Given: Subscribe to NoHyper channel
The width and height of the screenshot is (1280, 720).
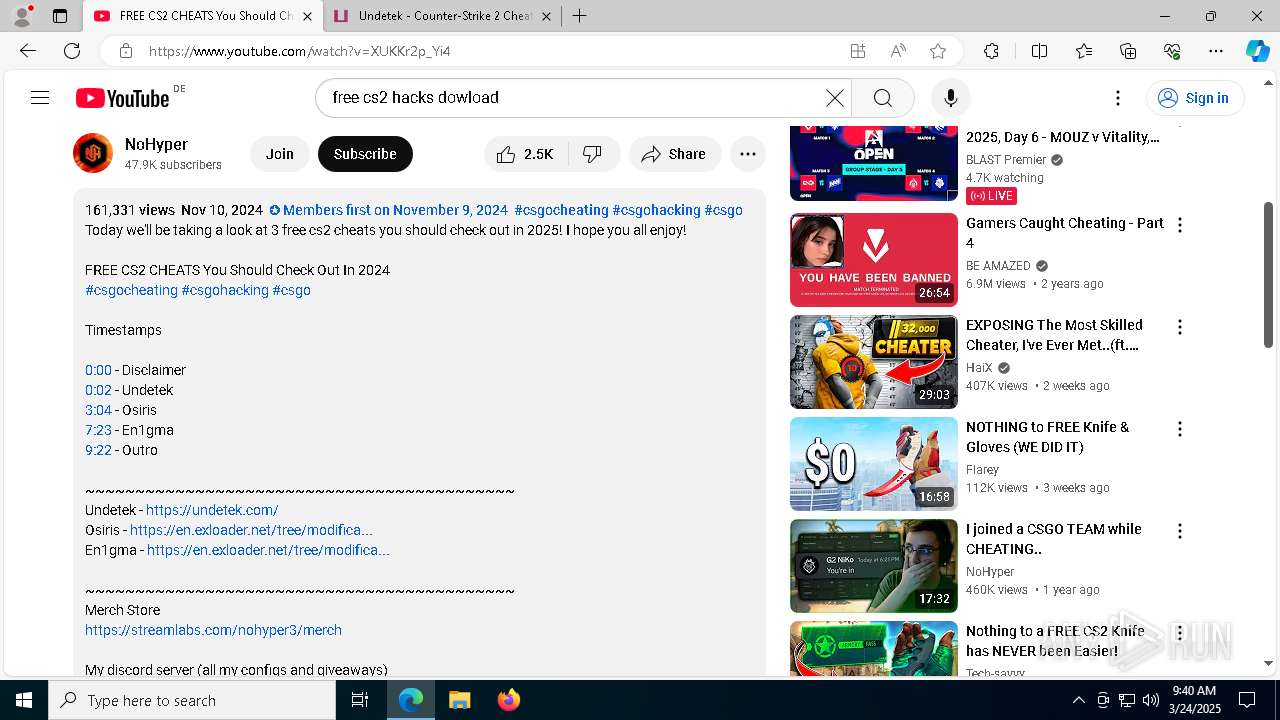Looking at the screenshot, I should point(365,154).
